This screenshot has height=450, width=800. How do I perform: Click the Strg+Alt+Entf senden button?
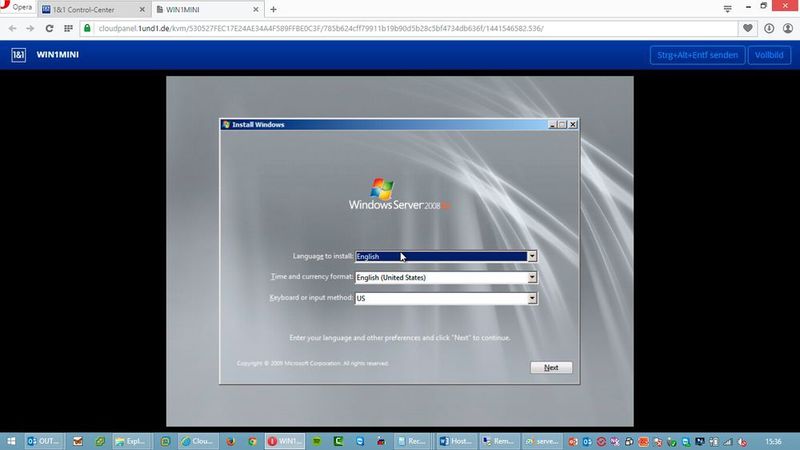pos(697,55)
